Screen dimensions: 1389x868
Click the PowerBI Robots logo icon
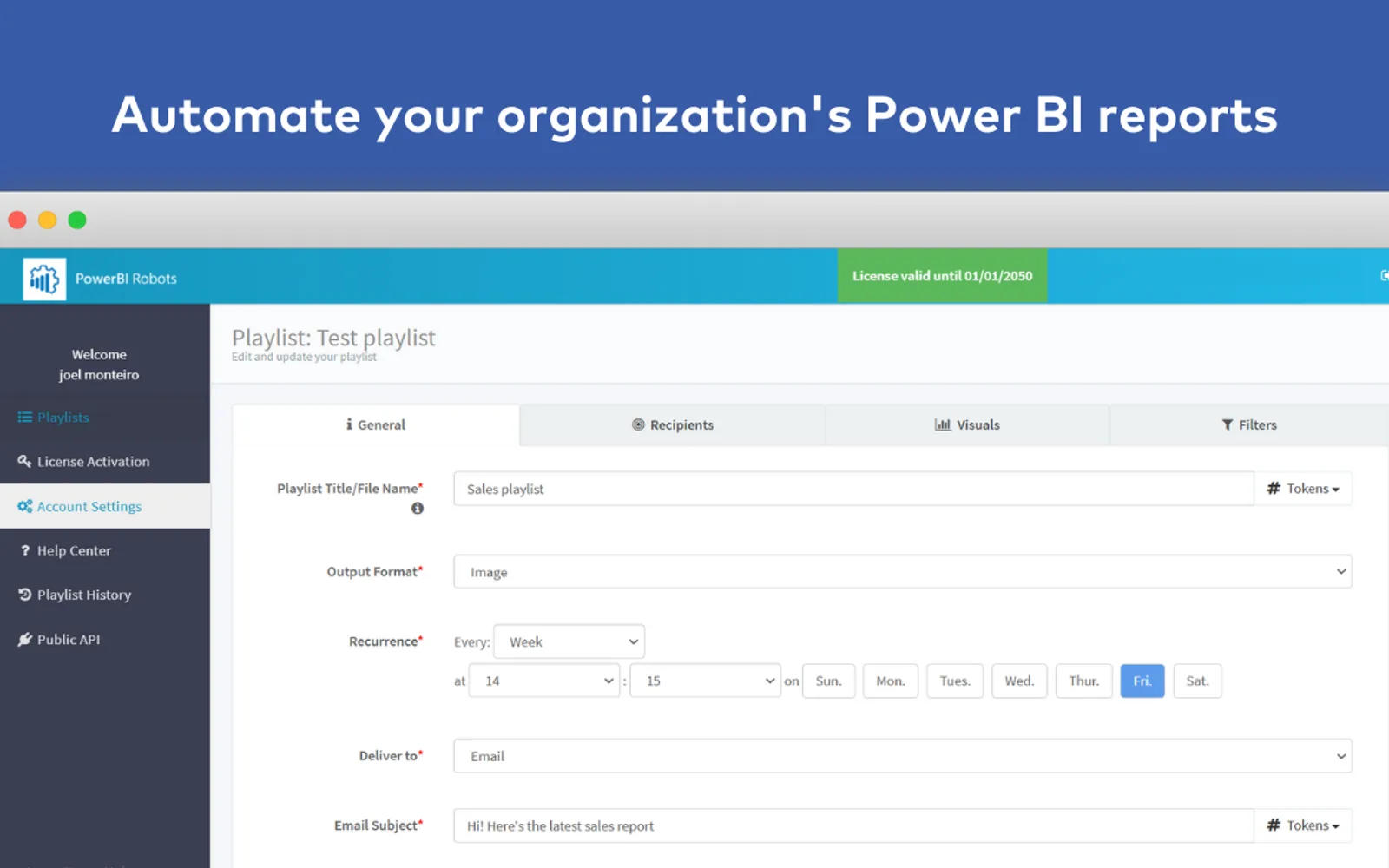[44, 279]
